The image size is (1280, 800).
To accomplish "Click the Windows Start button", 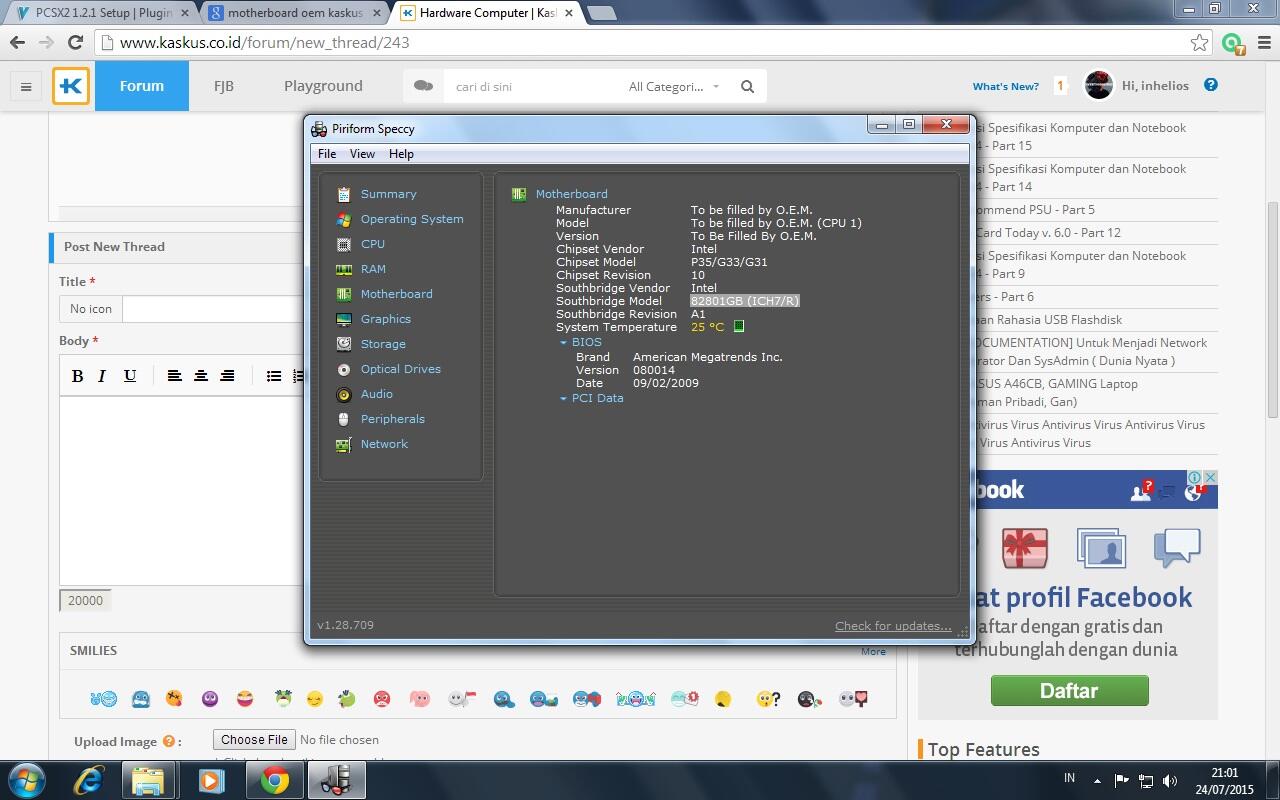I will [x=27, y=780].
